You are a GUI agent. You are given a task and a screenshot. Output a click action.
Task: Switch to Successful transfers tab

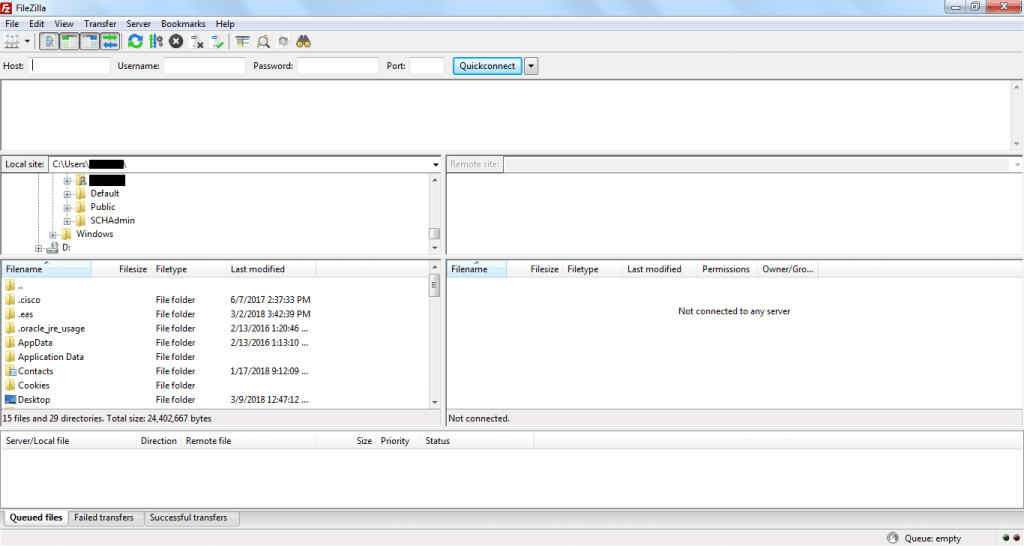pos(189,518)
